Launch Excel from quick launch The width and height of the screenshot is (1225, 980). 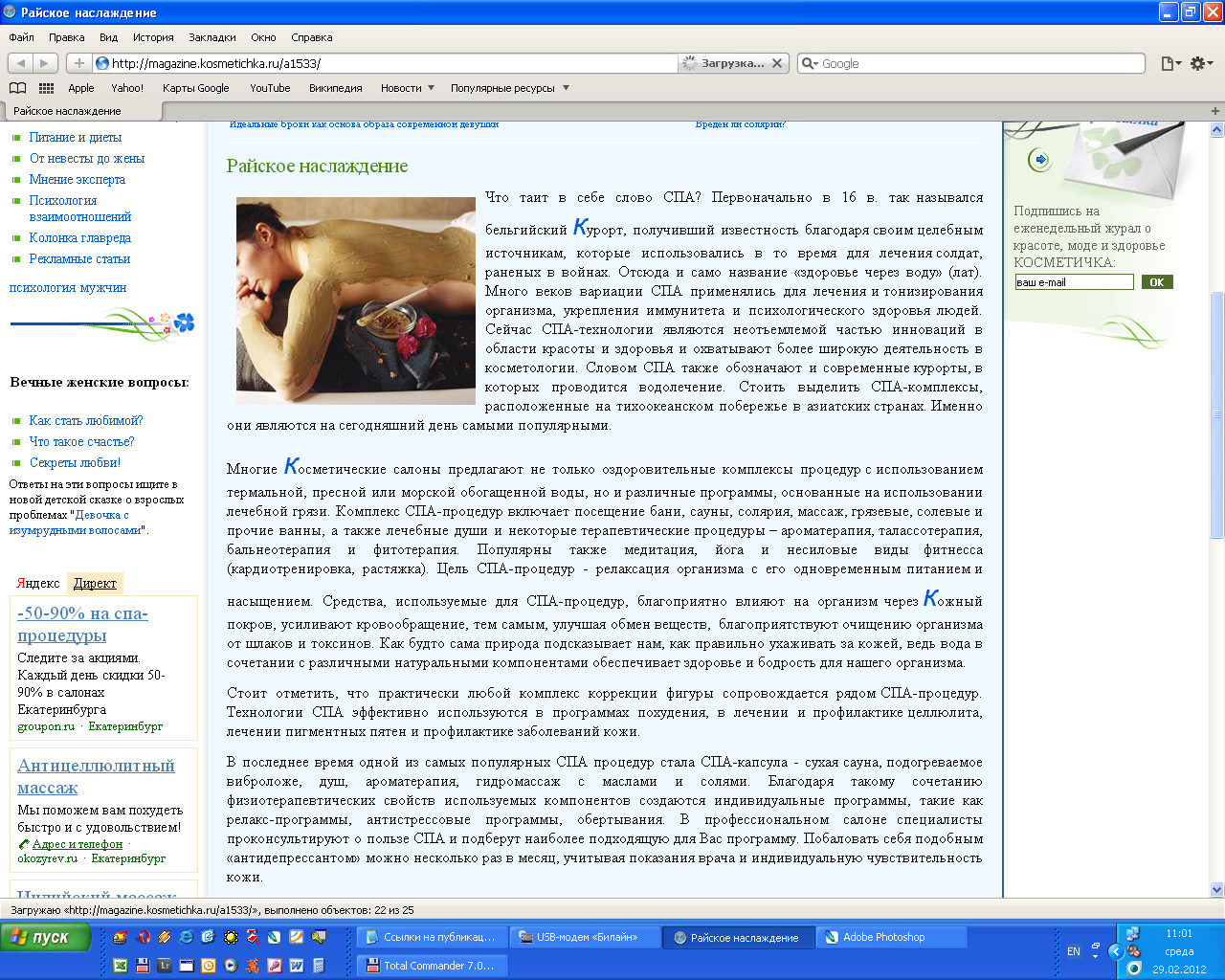(121, 966)
